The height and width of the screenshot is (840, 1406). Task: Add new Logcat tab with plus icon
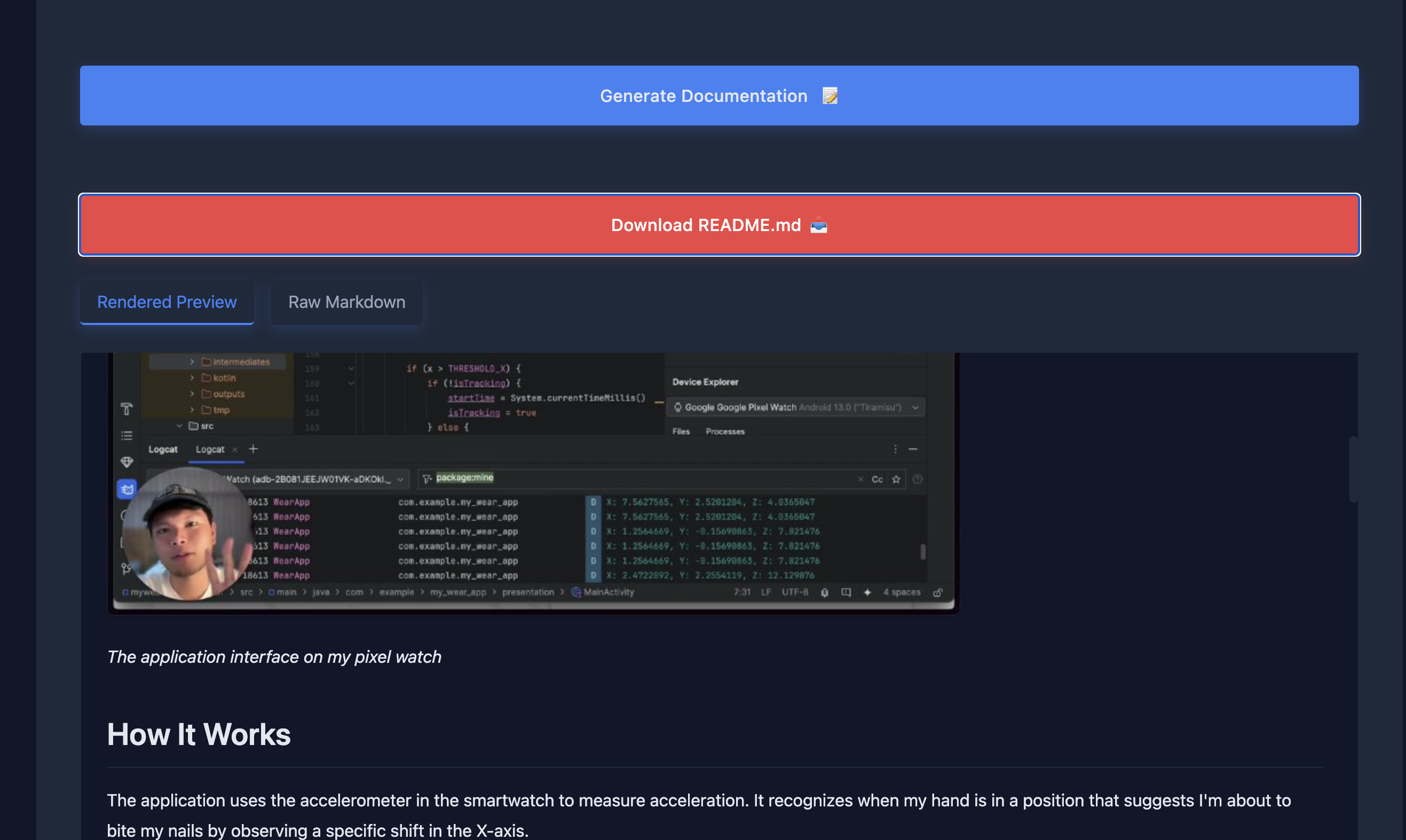point(253,449)
